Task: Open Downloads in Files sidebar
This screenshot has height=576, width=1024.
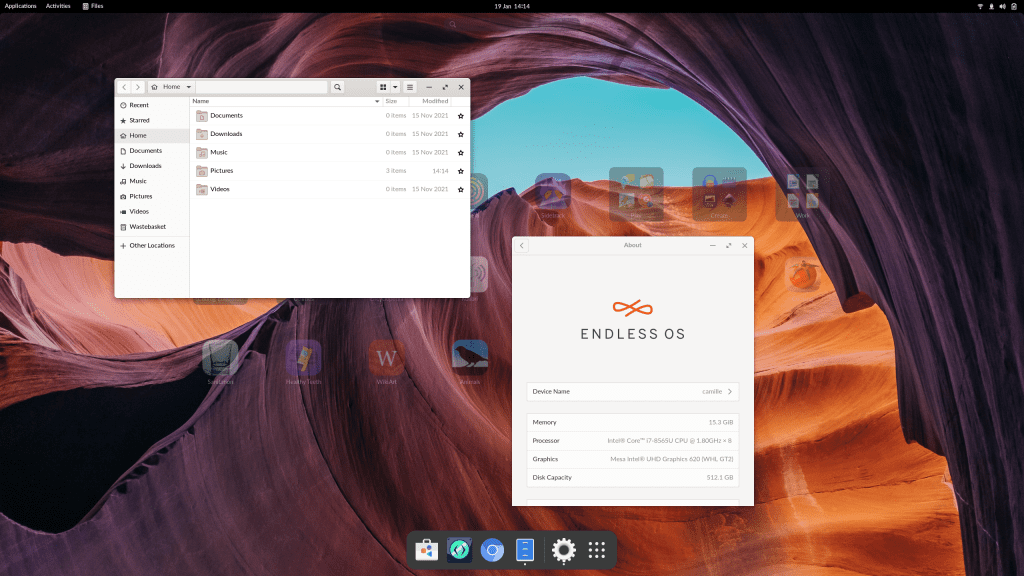Action: coord(152,166)
